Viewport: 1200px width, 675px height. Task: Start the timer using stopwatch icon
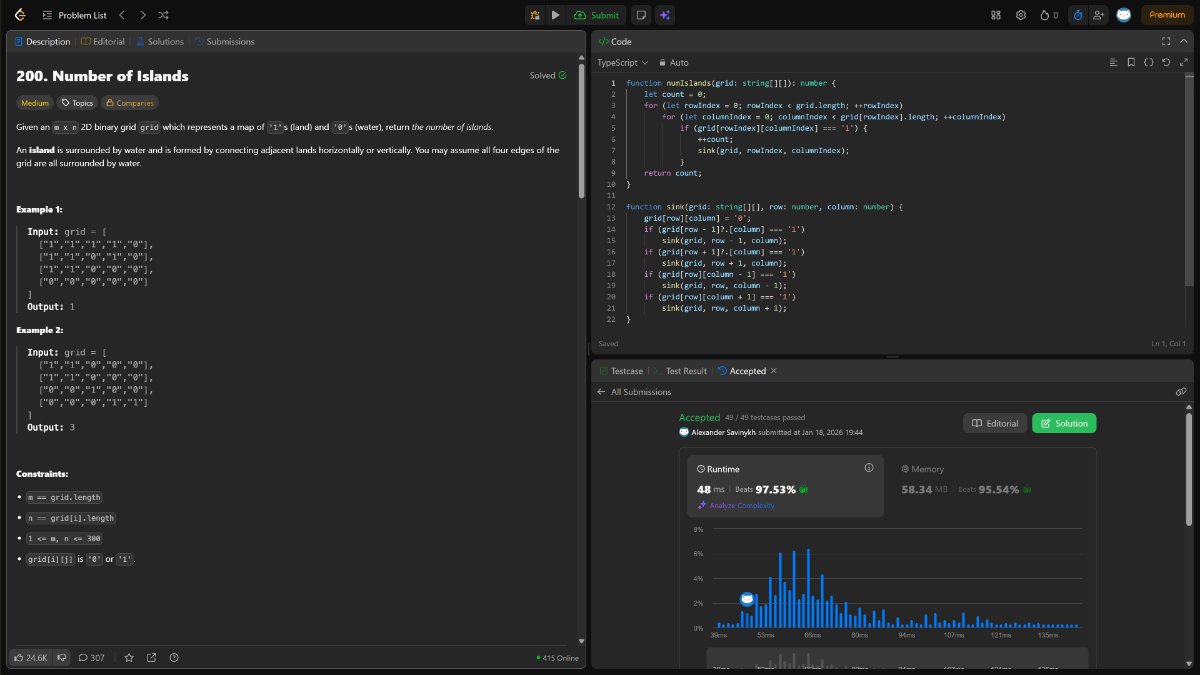pos(1078,15)
